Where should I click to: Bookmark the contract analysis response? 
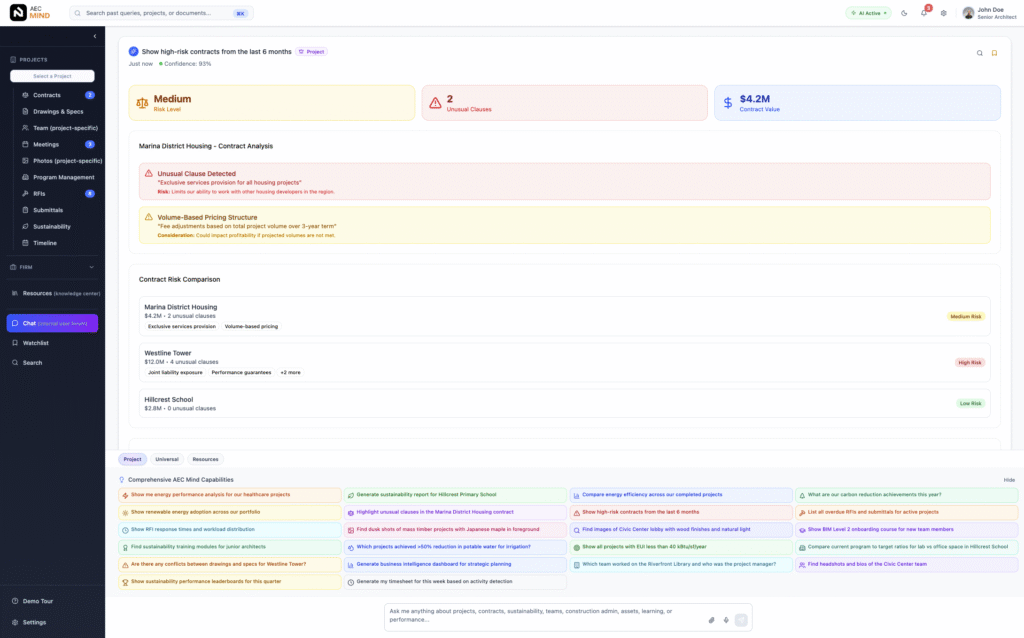pos(995,51)
